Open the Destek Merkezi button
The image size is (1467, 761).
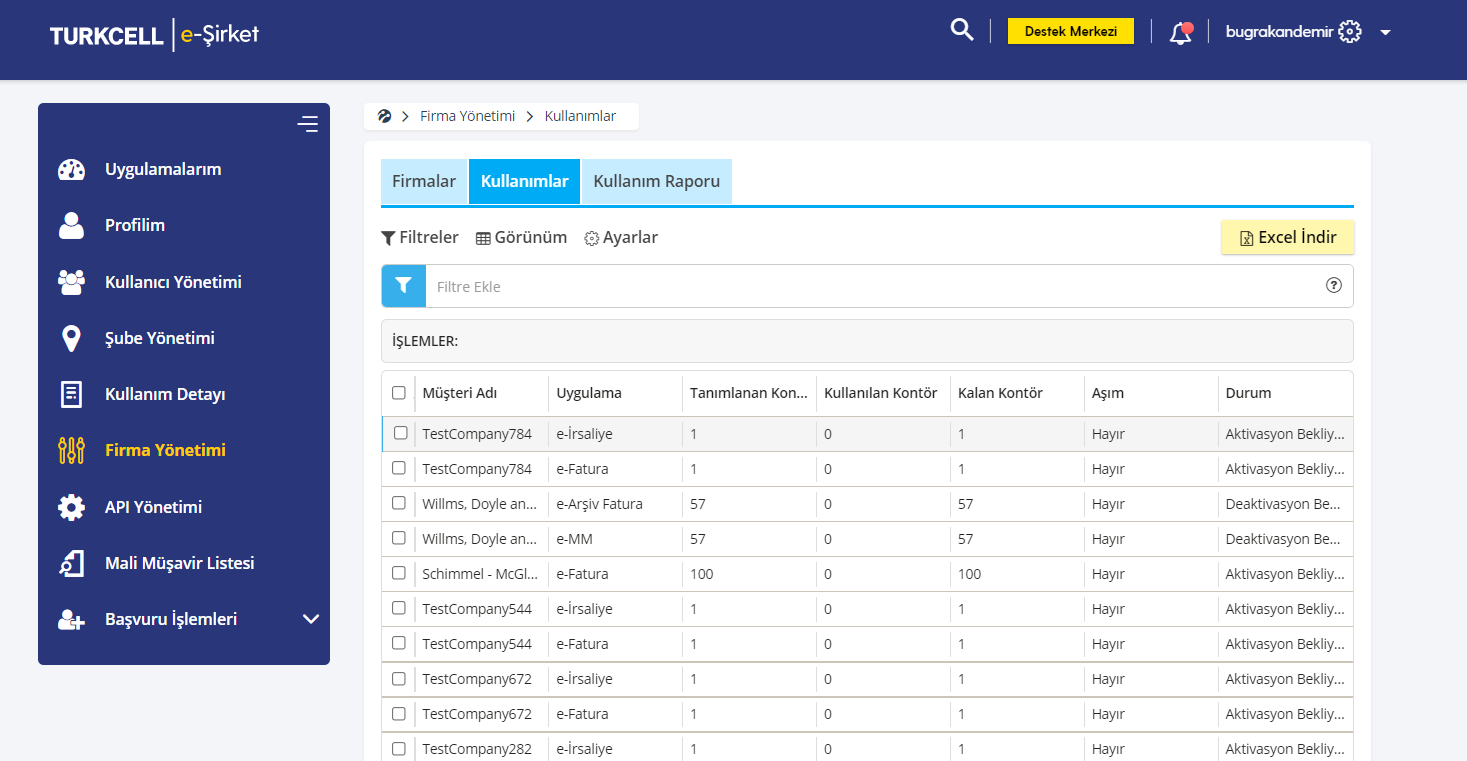(x=1071, y=31)
